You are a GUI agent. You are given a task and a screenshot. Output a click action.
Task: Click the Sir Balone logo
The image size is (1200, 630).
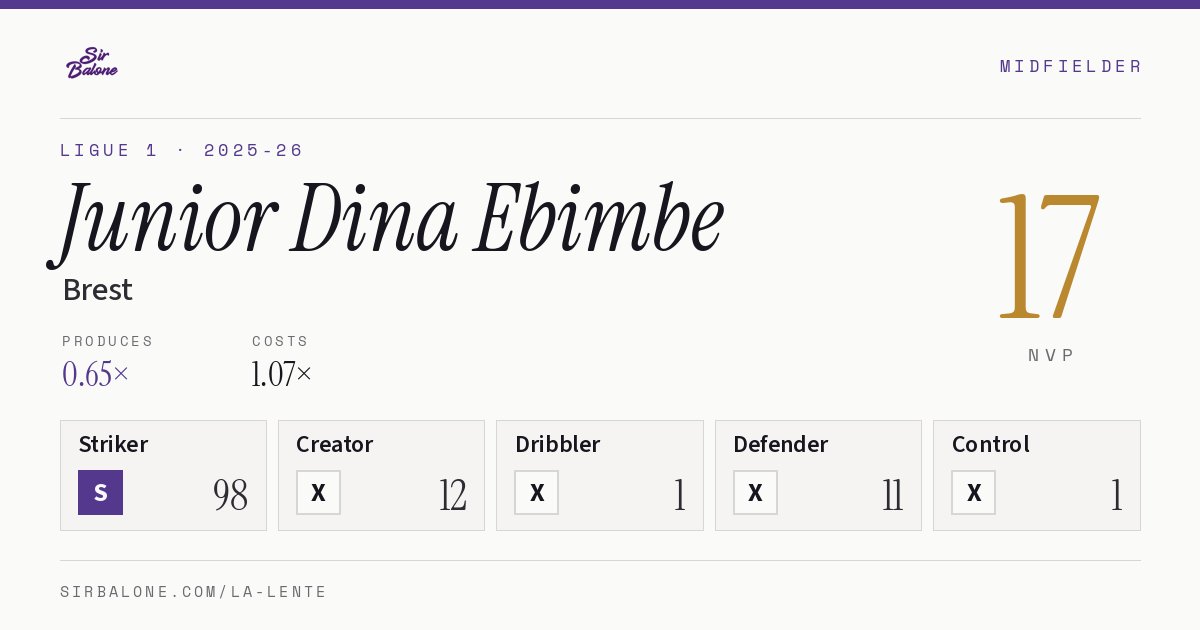click(92, 63)
